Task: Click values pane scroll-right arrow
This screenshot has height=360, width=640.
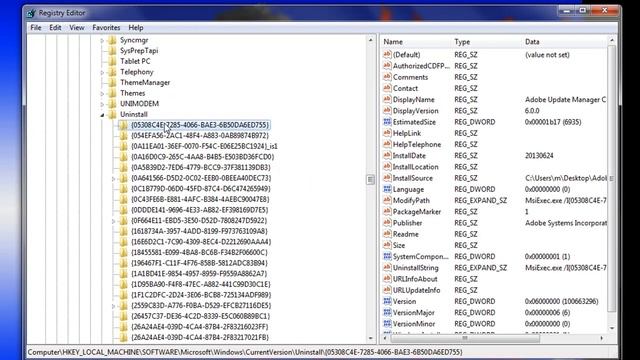Action: [602, 338]
